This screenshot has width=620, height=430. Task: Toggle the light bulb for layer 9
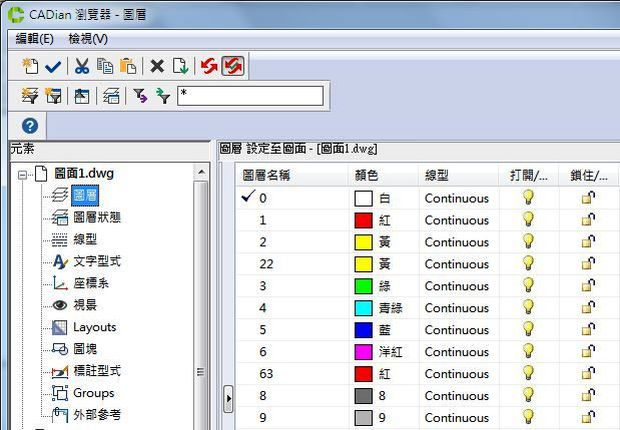pyautogui.click(x=528, y=417)
